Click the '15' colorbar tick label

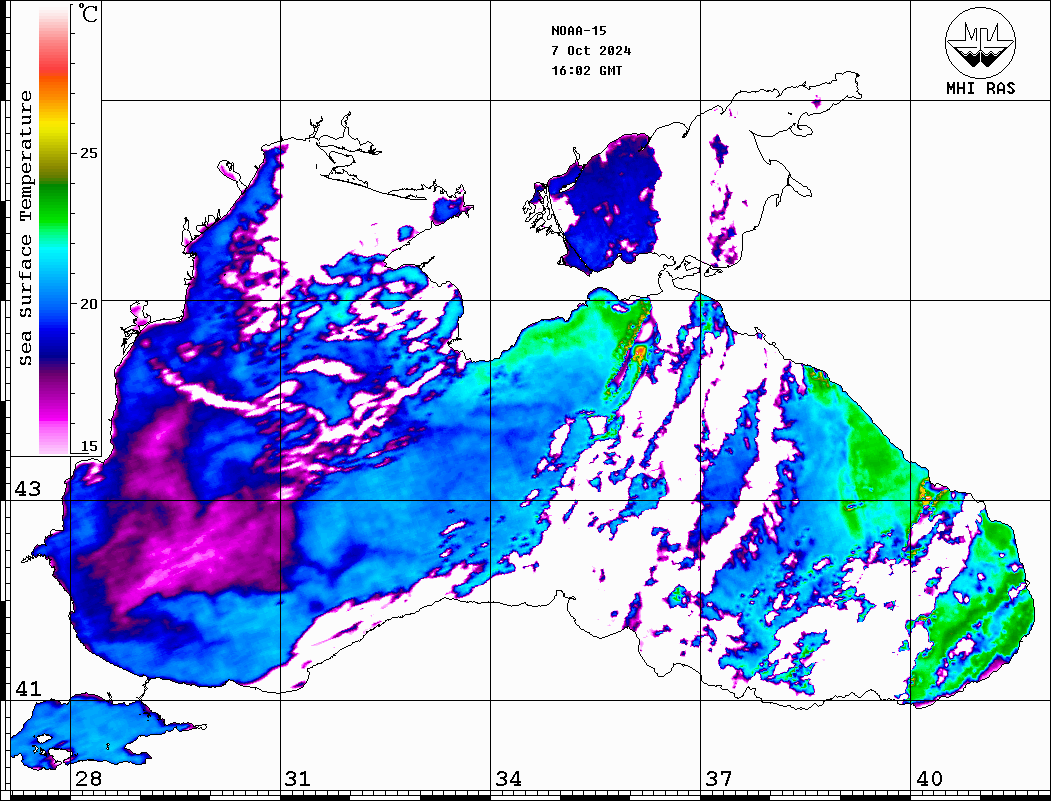coord(88,446)
